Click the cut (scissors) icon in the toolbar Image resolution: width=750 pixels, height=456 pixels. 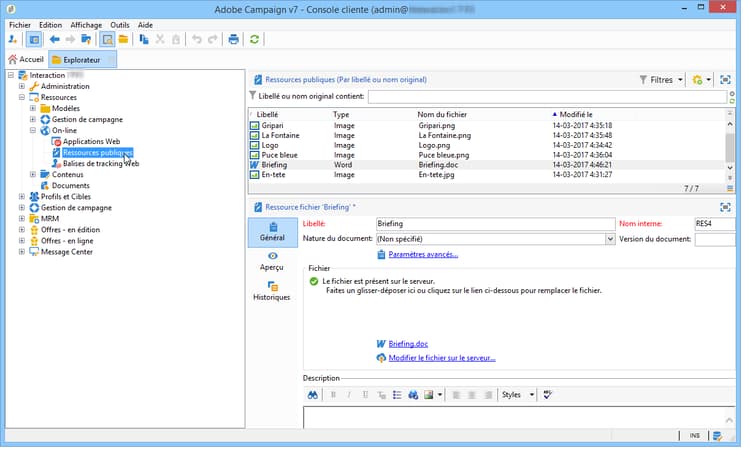point(160,40)
